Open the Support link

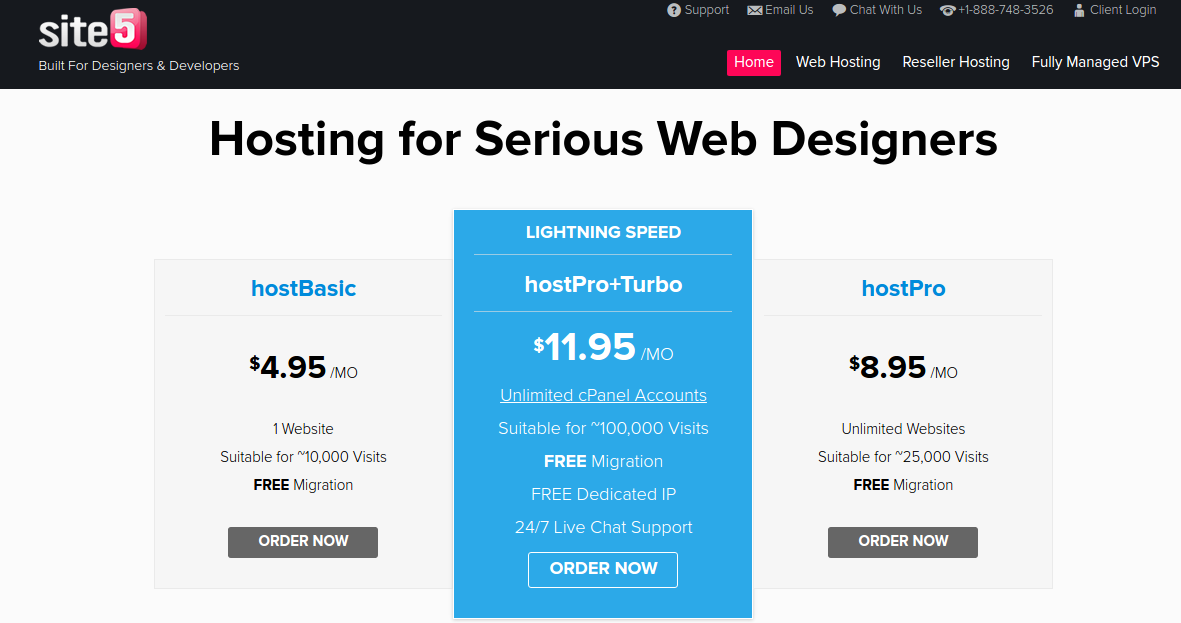[707, 10]
